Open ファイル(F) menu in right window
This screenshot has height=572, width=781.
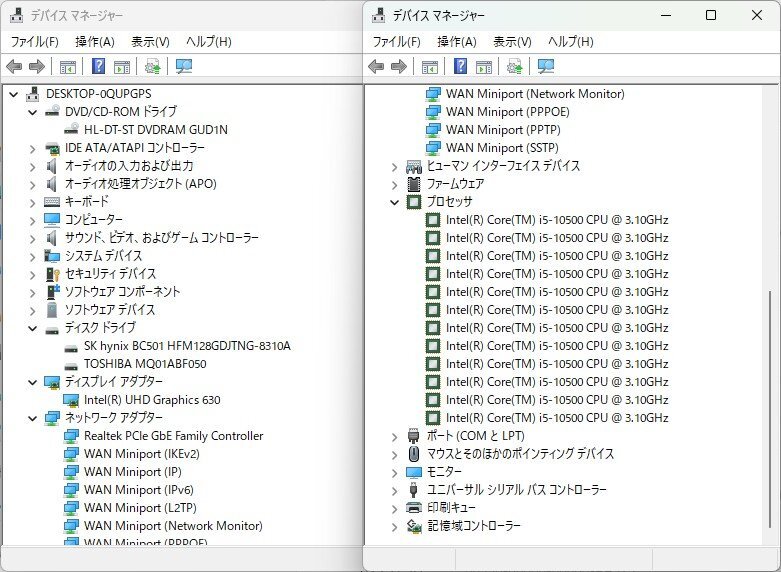pos(396,42)
